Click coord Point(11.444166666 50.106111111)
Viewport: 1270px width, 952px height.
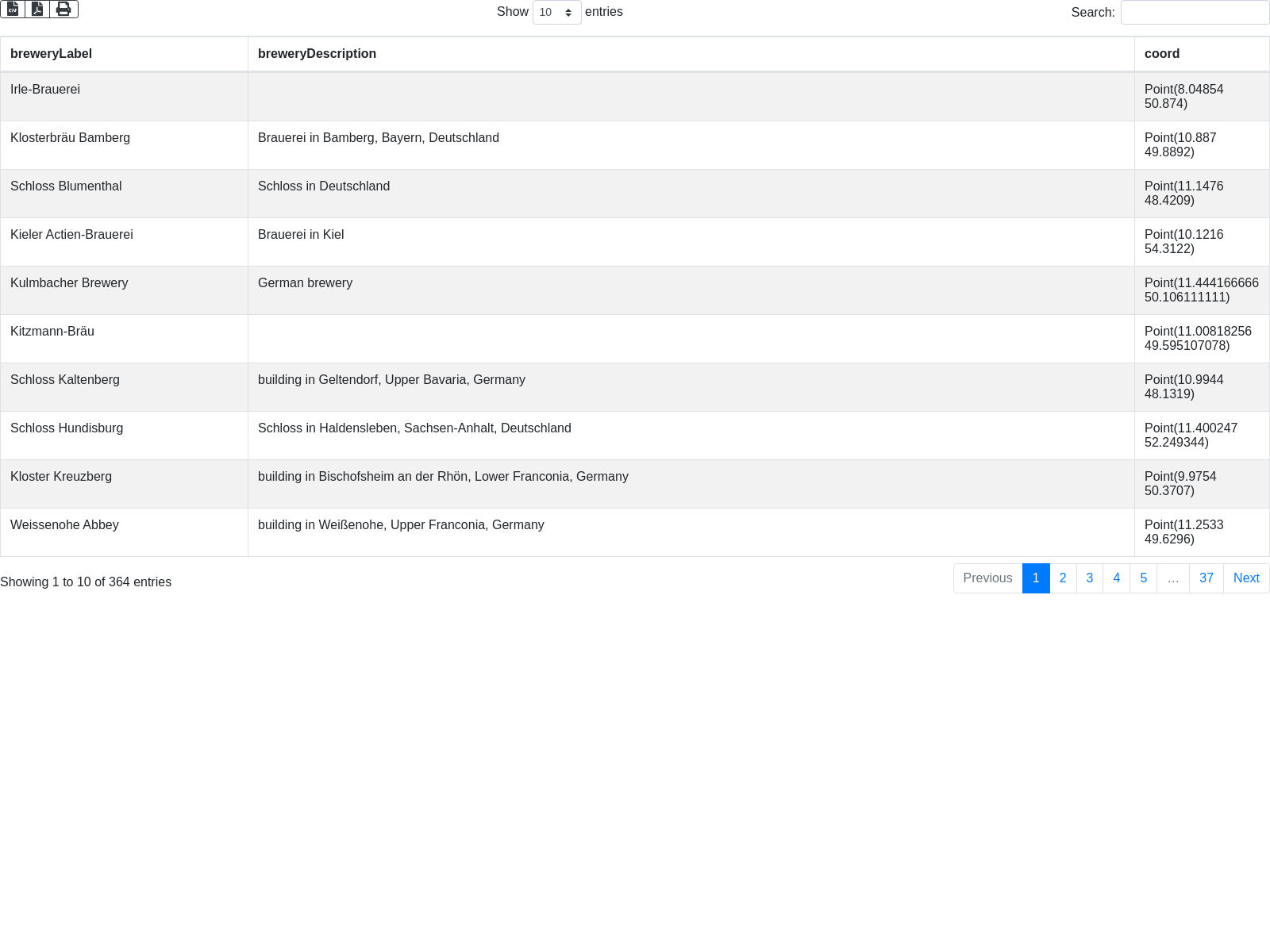[1202, 290]
